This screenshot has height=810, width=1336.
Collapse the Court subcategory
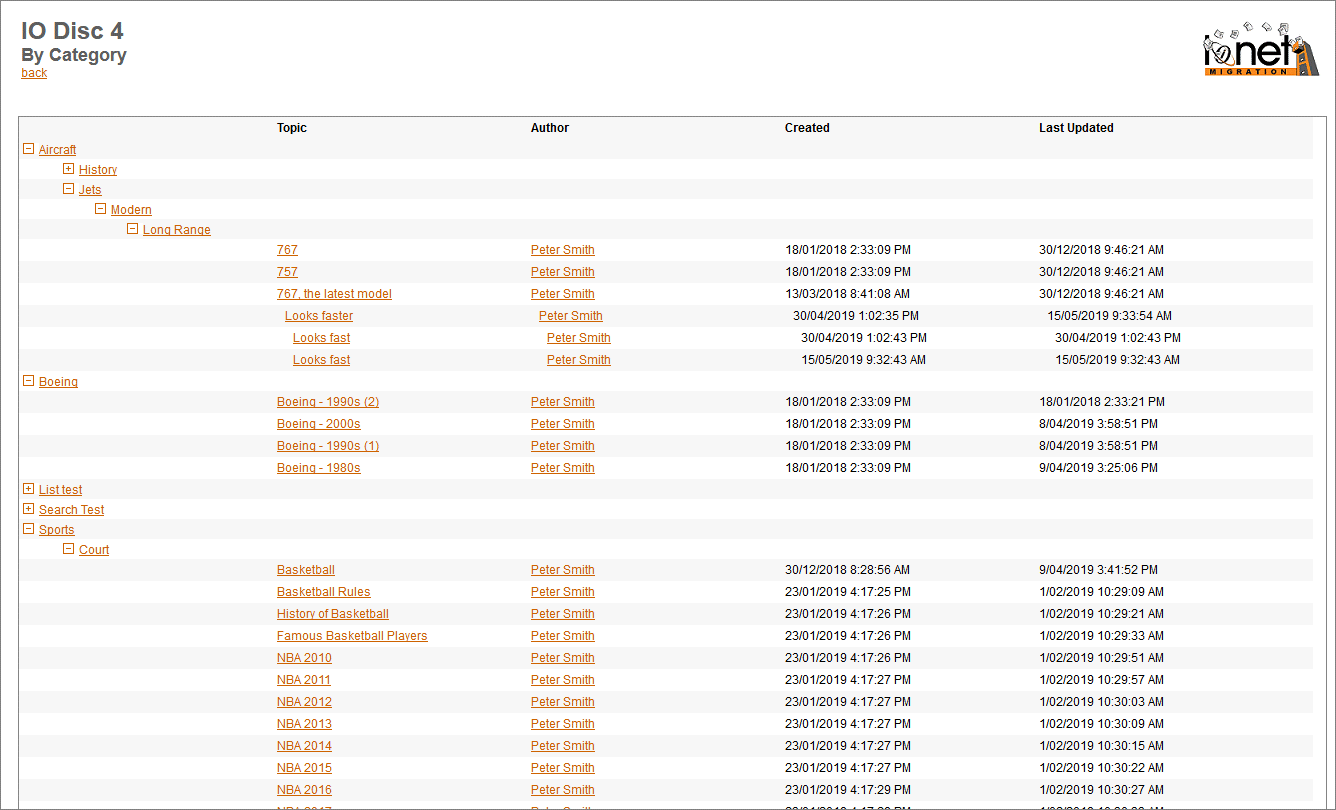68,549
